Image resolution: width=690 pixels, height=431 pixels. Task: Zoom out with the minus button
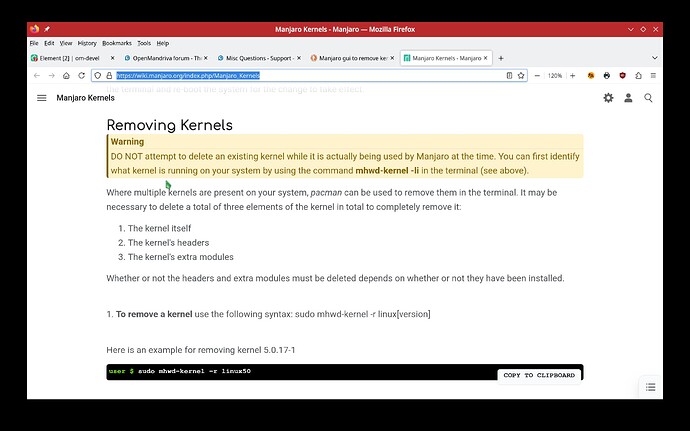pos(537,76)
